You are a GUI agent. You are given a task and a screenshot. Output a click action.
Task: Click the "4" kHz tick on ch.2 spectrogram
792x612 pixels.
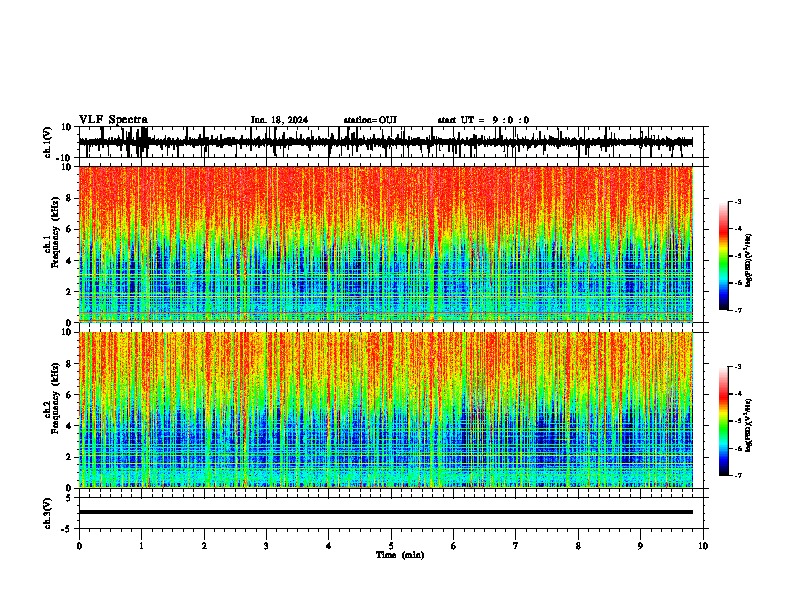(x=69, y=426)
